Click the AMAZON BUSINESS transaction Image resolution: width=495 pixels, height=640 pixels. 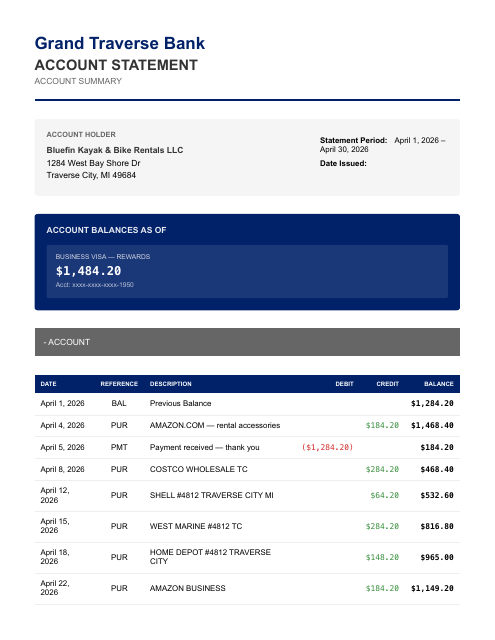pyautogui.click(x=247, y=589)
